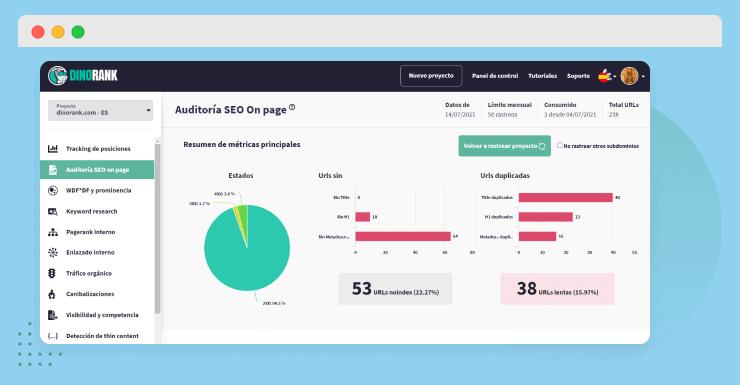Open Panel de control link
The height and width of the screenshot is (385, 740).
495,76
